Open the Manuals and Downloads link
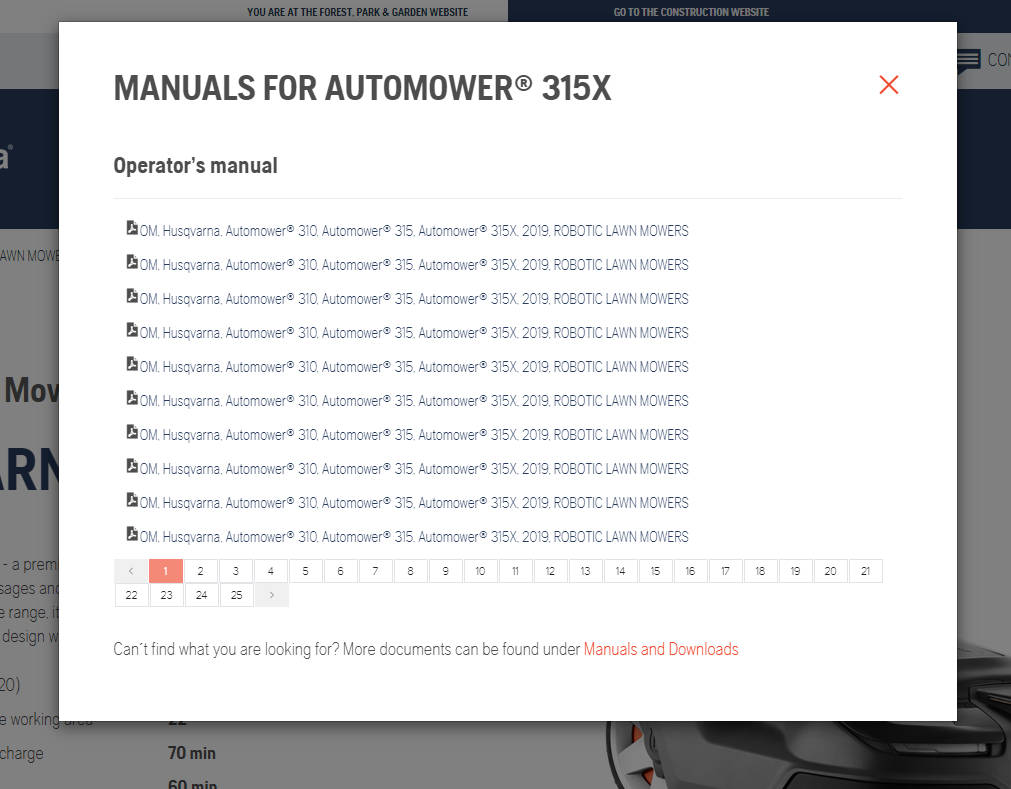 660,649
